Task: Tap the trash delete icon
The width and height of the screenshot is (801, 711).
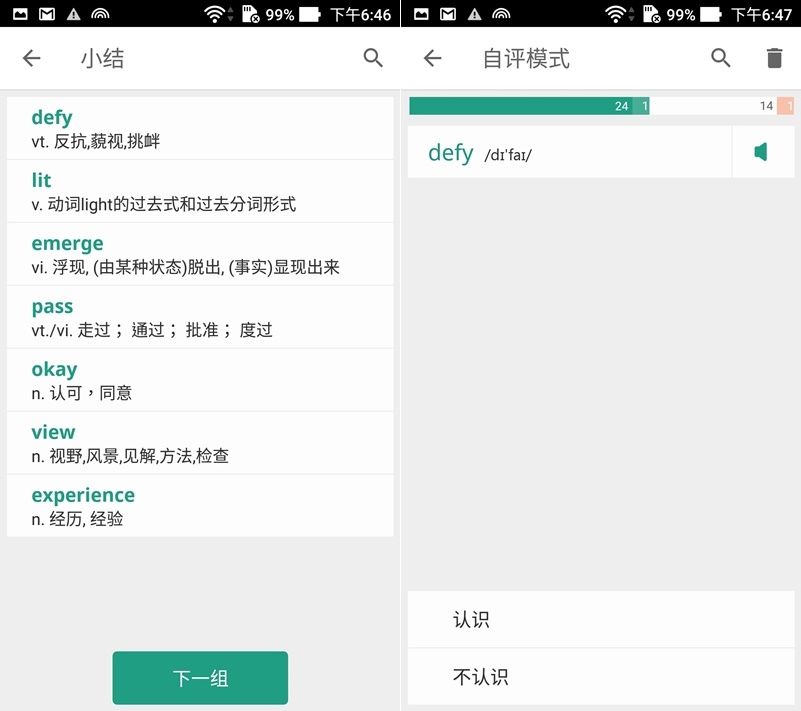Action: (x=774, y=58)
